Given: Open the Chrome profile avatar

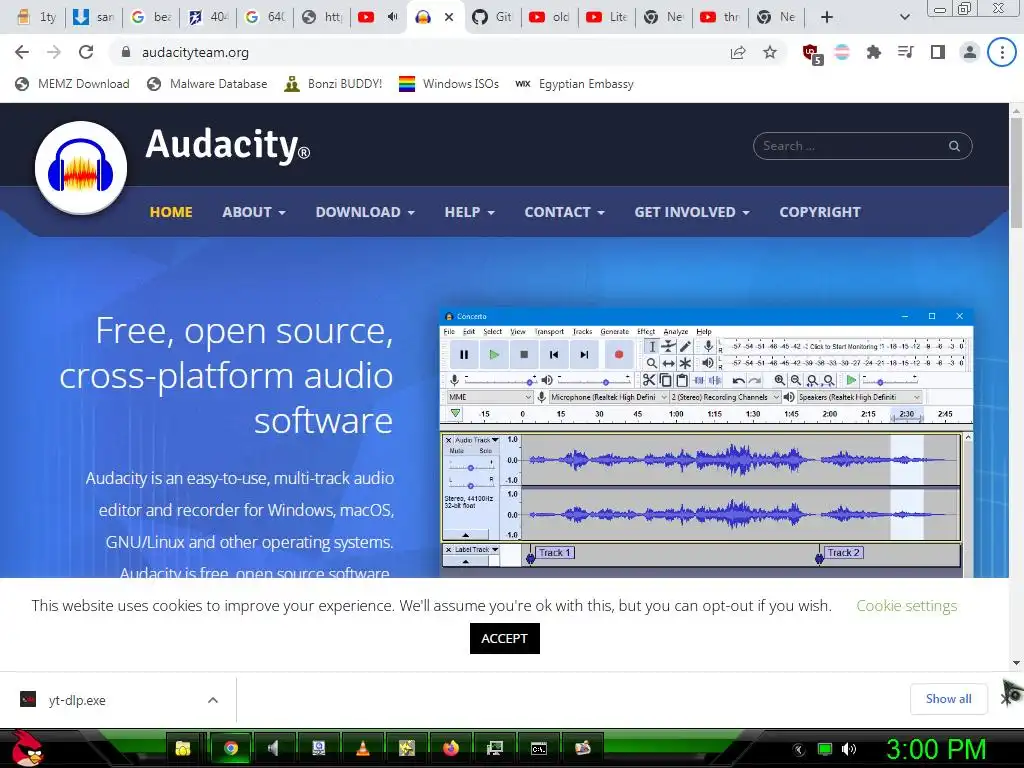Looking at the screenshot, I should click(970, 52).
